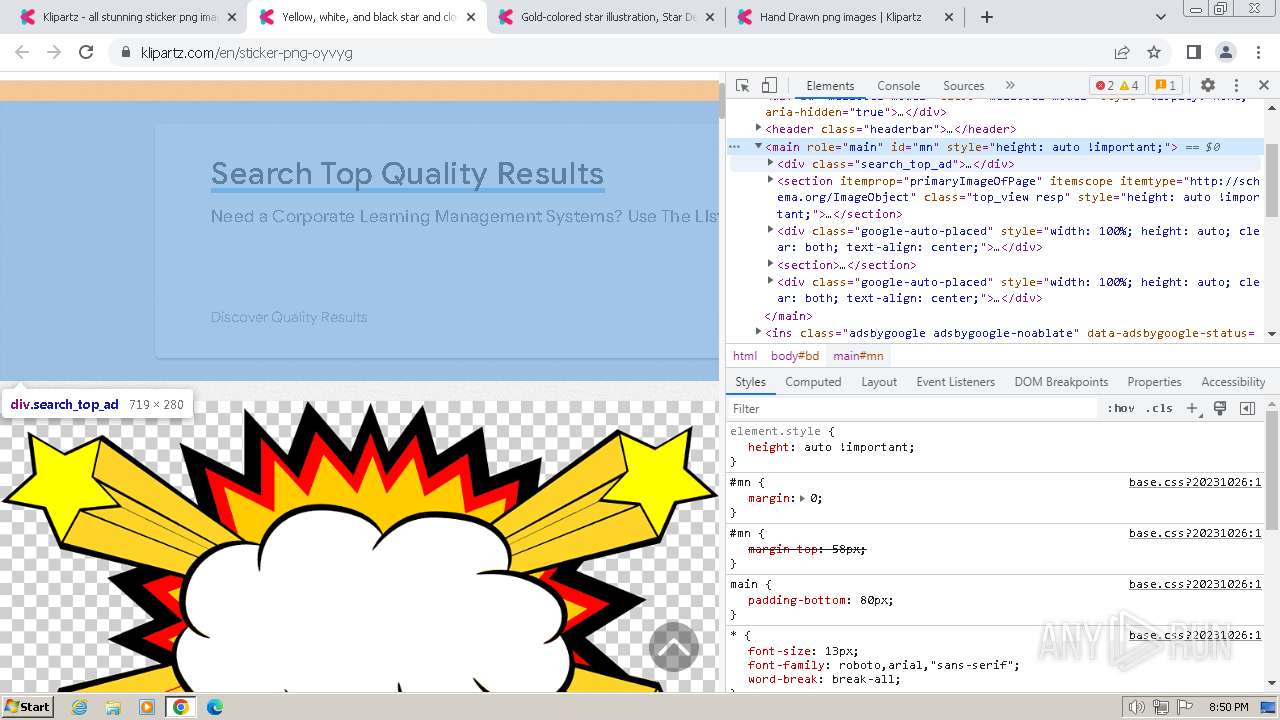Open the Computed styles tab
1280x720 pixels.
tap(813, 382)
